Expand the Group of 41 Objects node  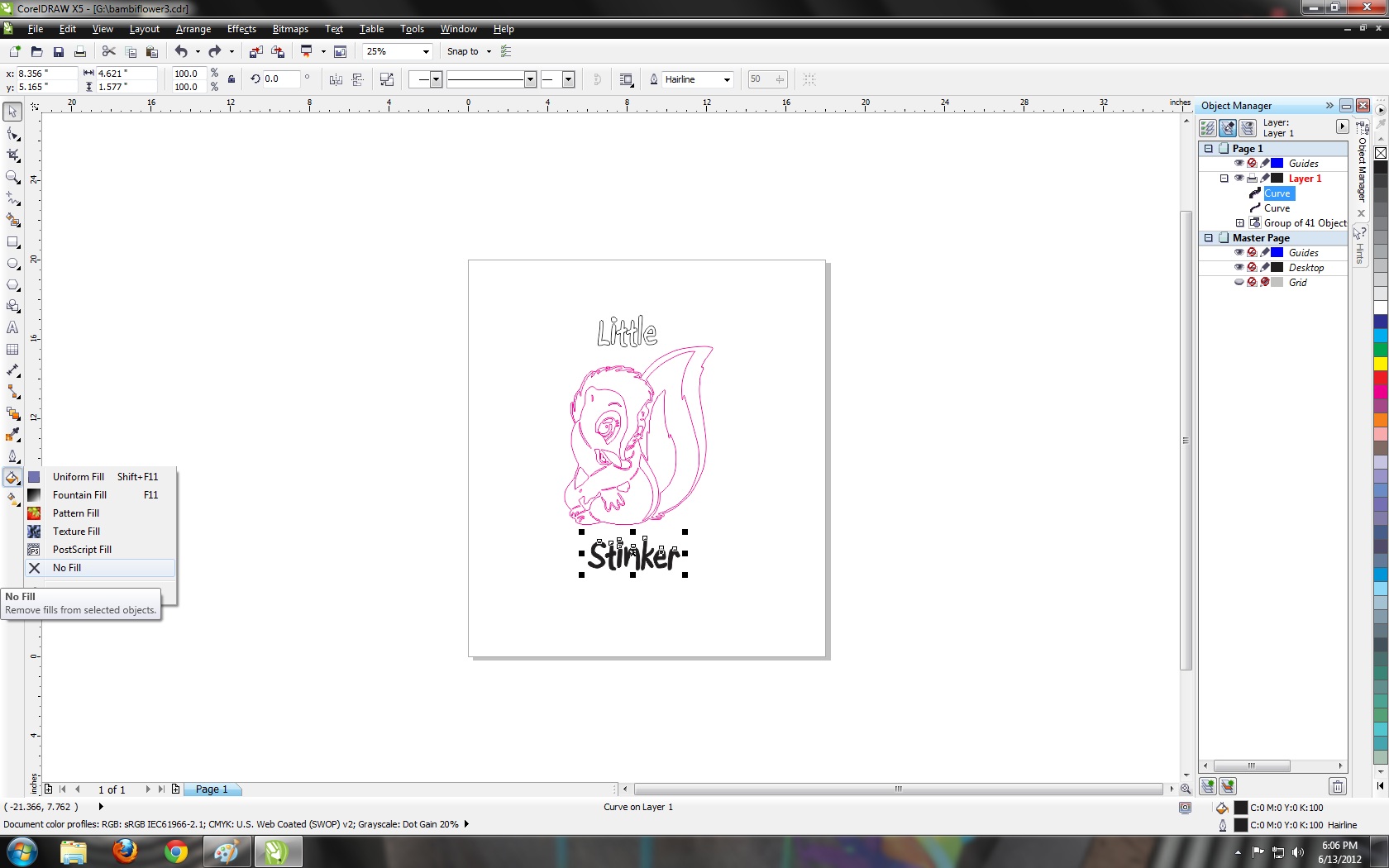coord(1239,222)
